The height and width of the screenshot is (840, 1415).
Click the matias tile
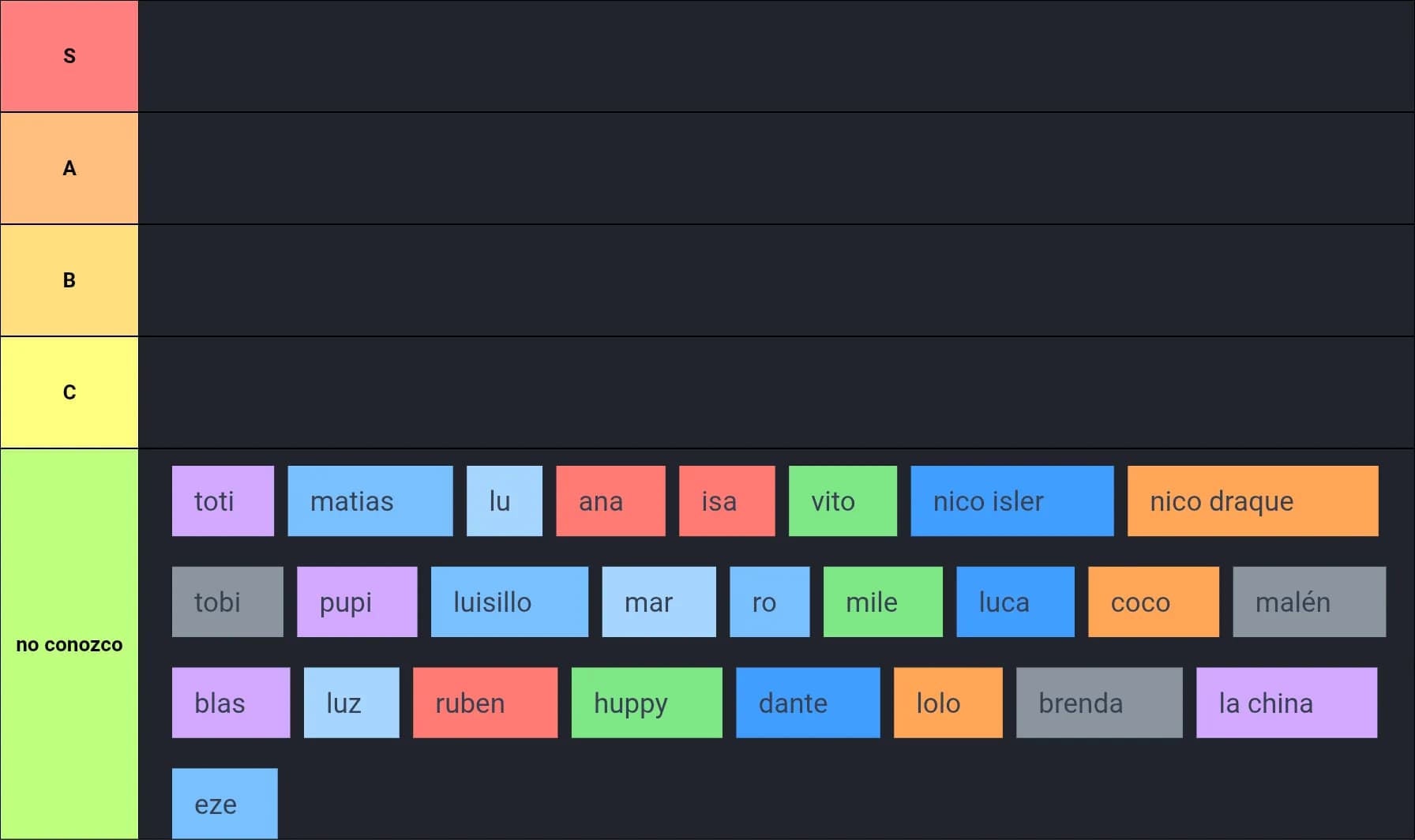pos(370,501)
